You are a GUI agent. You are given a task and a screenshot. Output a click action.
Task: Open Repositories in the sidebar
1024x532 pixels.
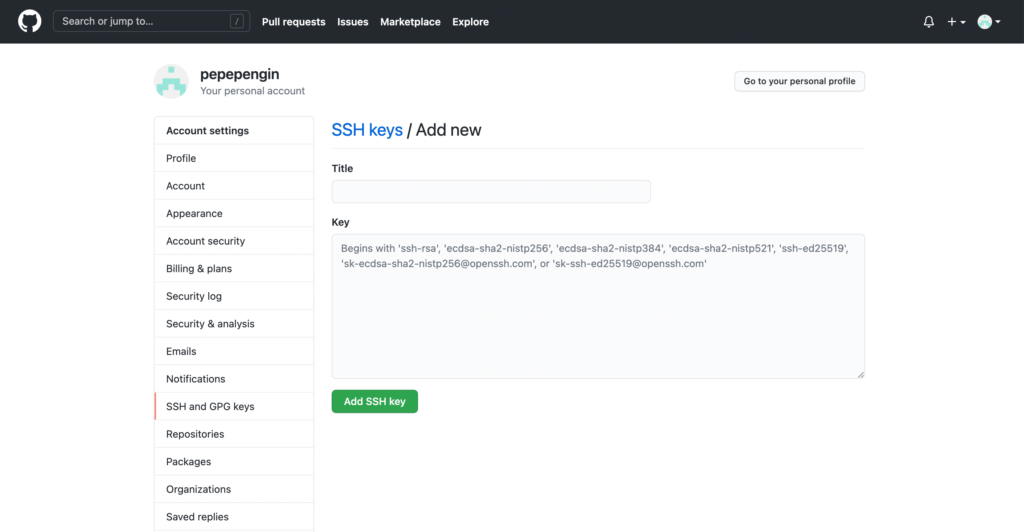coord(234,434)
